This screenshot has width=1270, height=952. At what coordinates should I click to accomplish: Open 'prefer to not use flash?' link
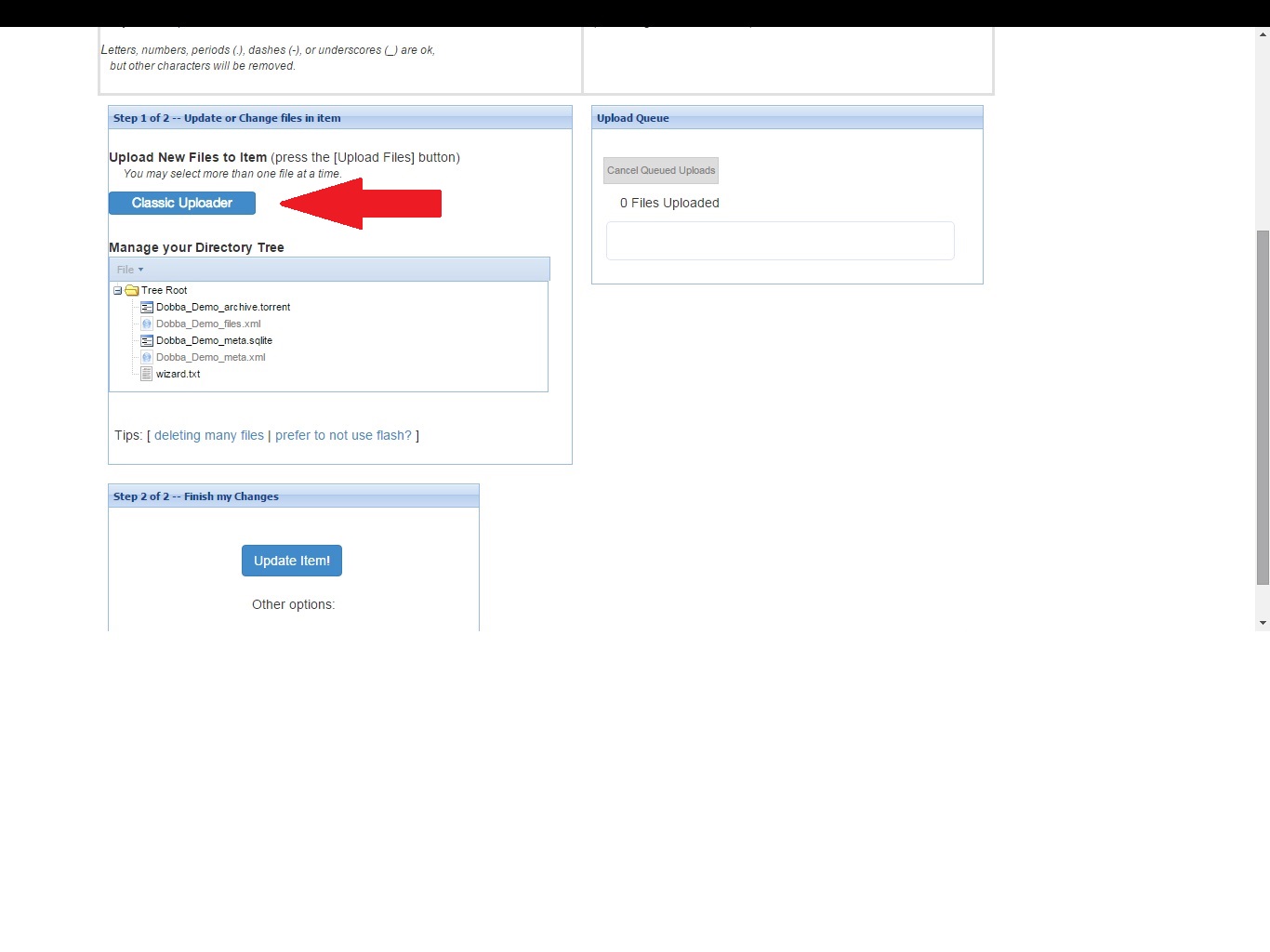(343, 435)
